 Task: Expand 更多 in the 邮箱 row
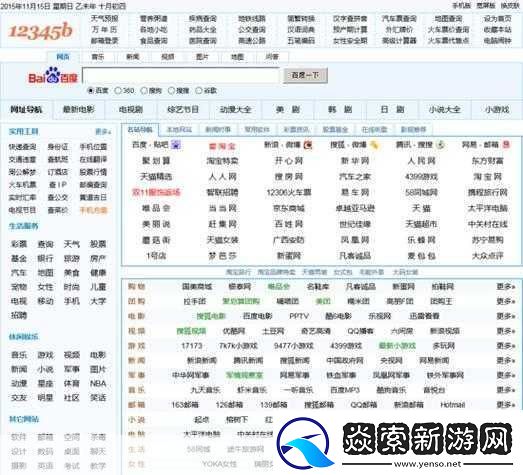[506, 405]
